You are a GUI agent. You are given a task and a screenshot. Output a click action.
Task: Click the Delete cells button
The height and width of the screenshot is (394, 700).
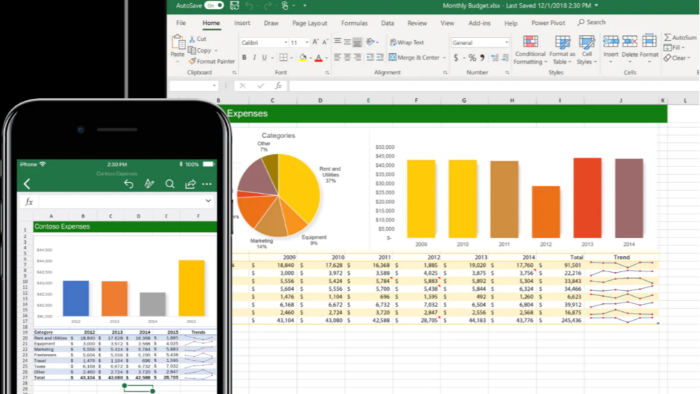point(630,49)
